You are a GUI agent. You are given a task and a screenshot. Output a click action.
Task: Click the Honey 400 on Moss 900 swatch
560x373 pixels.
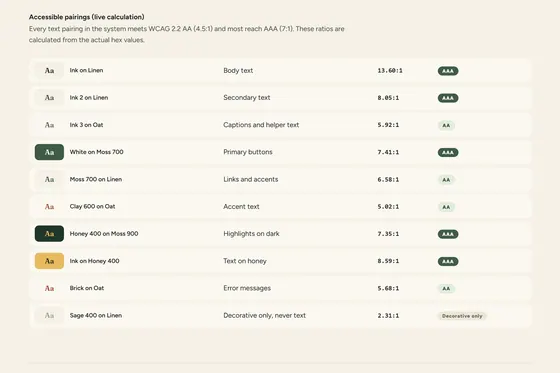49,234
